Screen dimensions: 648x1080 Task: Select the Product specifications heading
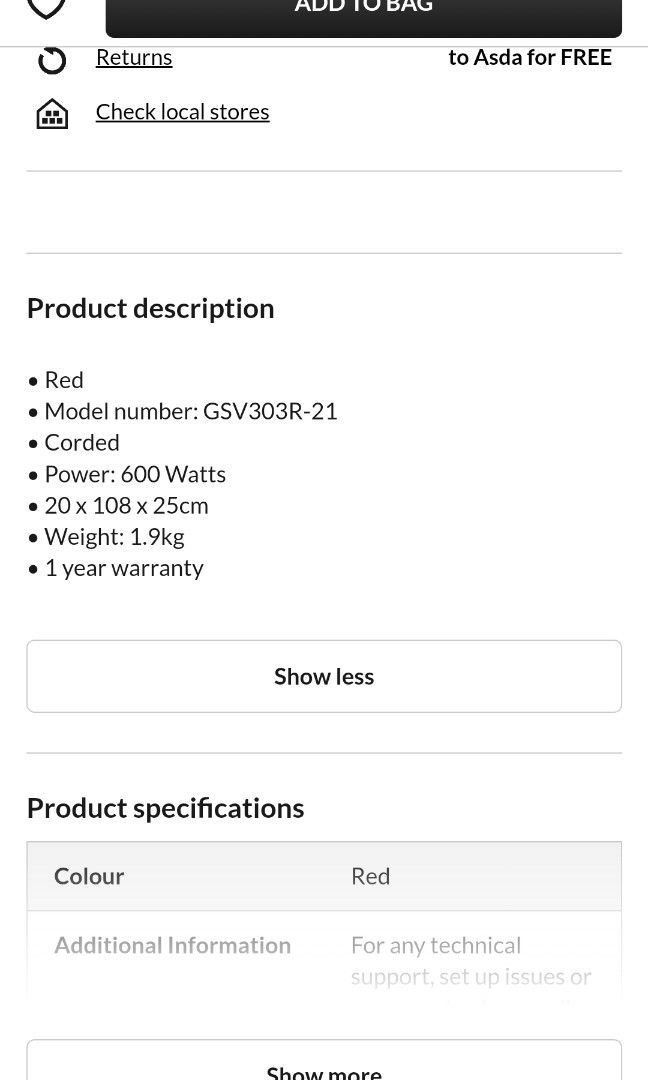(x=165, y=807)
